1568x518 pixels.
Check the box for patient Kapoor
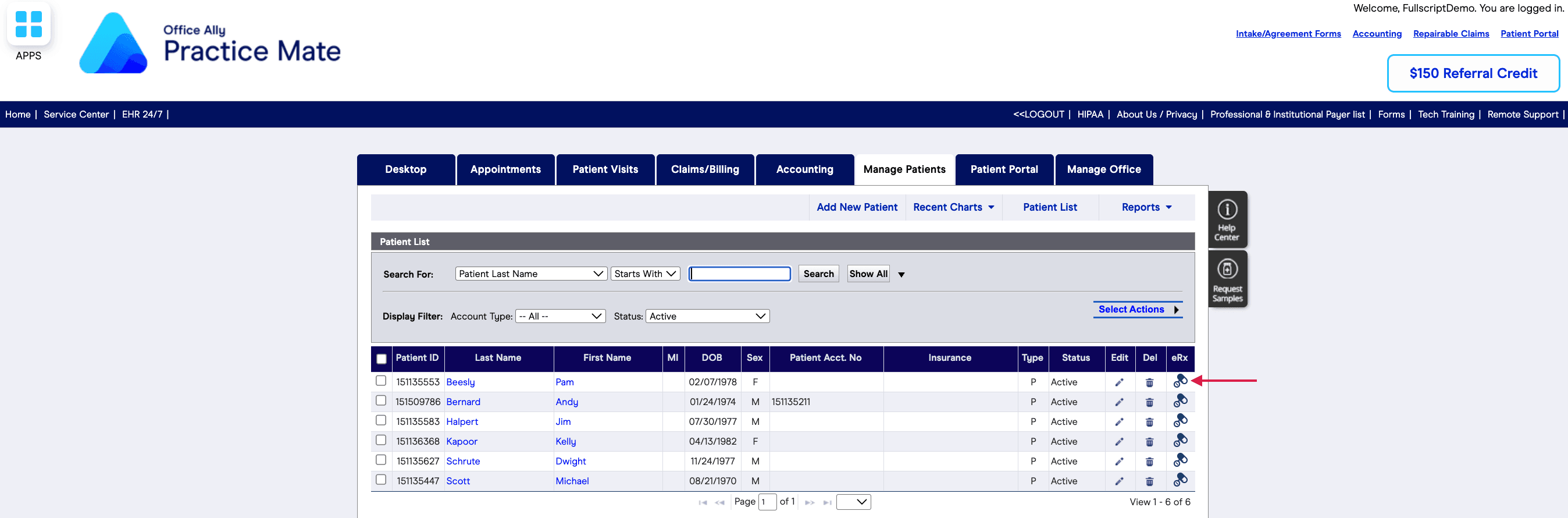click(x=381, y=440)
